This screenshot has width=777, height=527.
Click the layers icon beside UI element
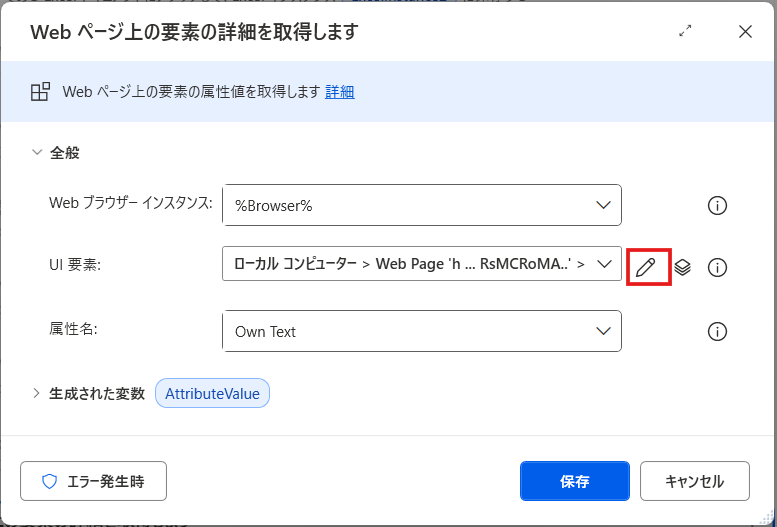(x=683, y=267)
